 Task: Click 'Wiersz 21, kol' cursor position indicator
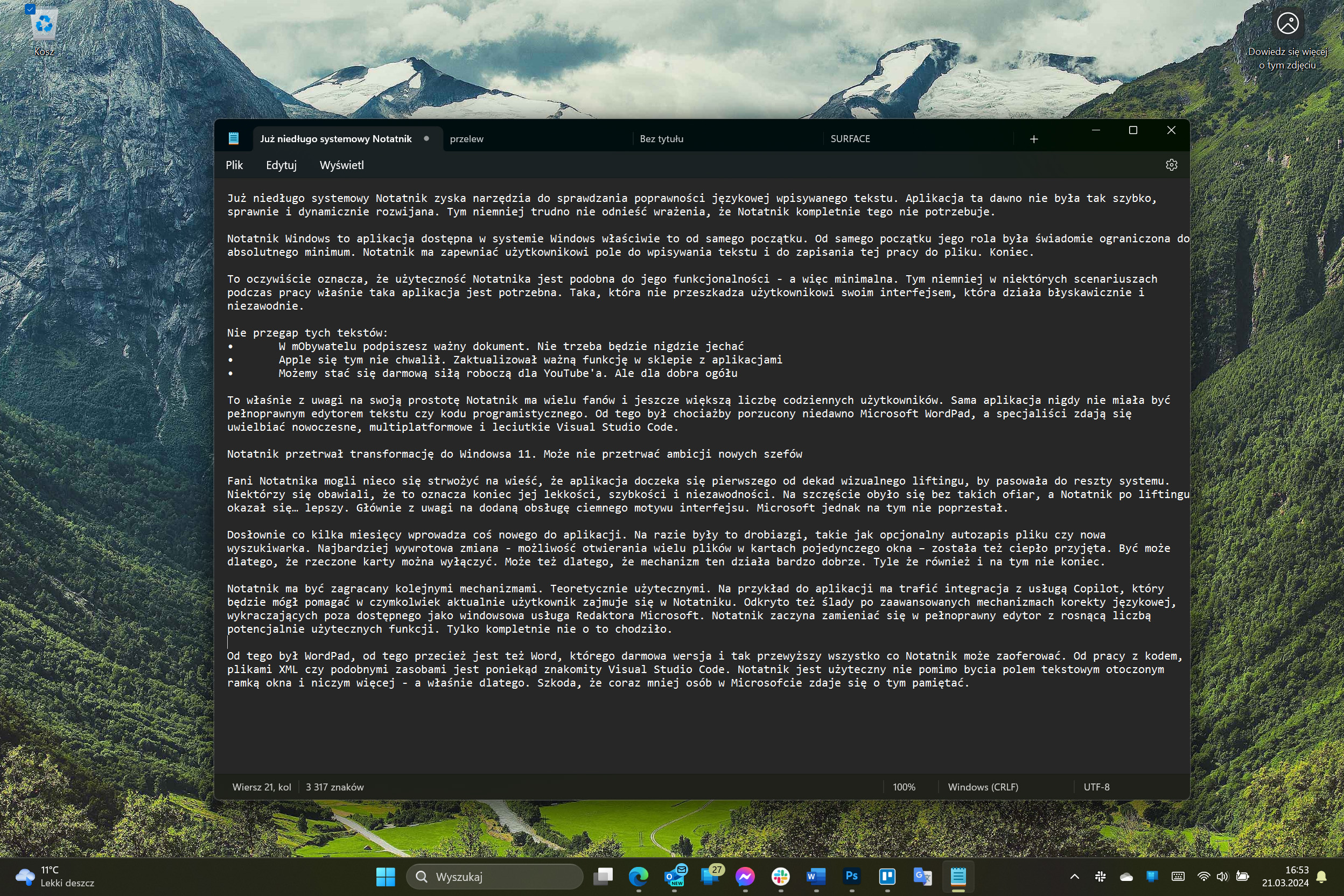(x=262, y=787)
